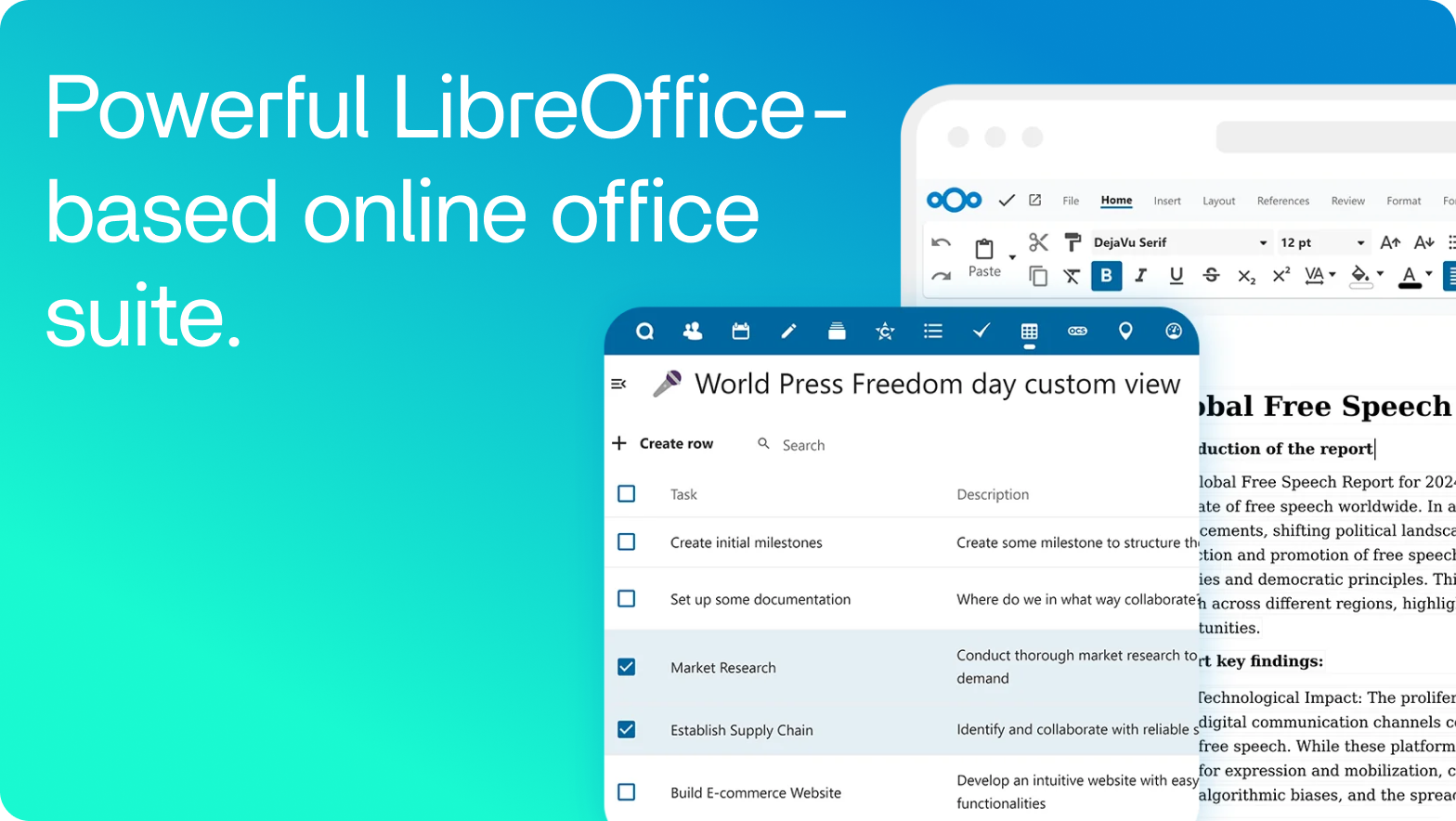Apply Strikethrough formatting

point(1211,276)
